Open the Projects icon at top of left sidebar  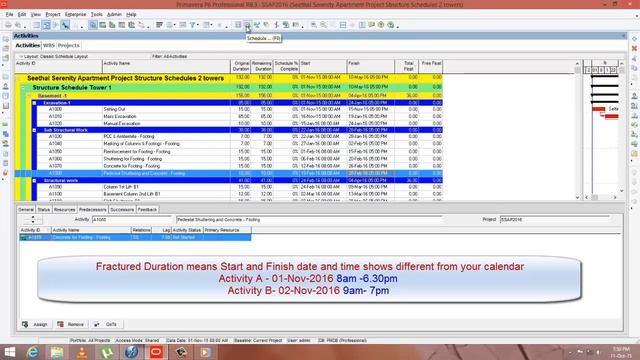tap(5, 39)
